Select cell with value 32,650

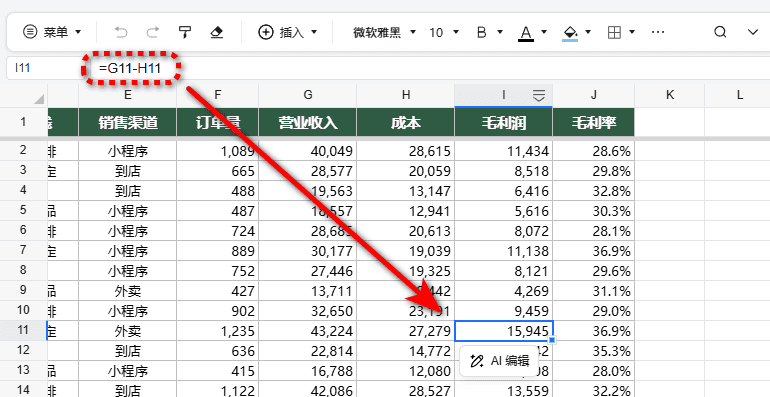click(x=308, y=311)
